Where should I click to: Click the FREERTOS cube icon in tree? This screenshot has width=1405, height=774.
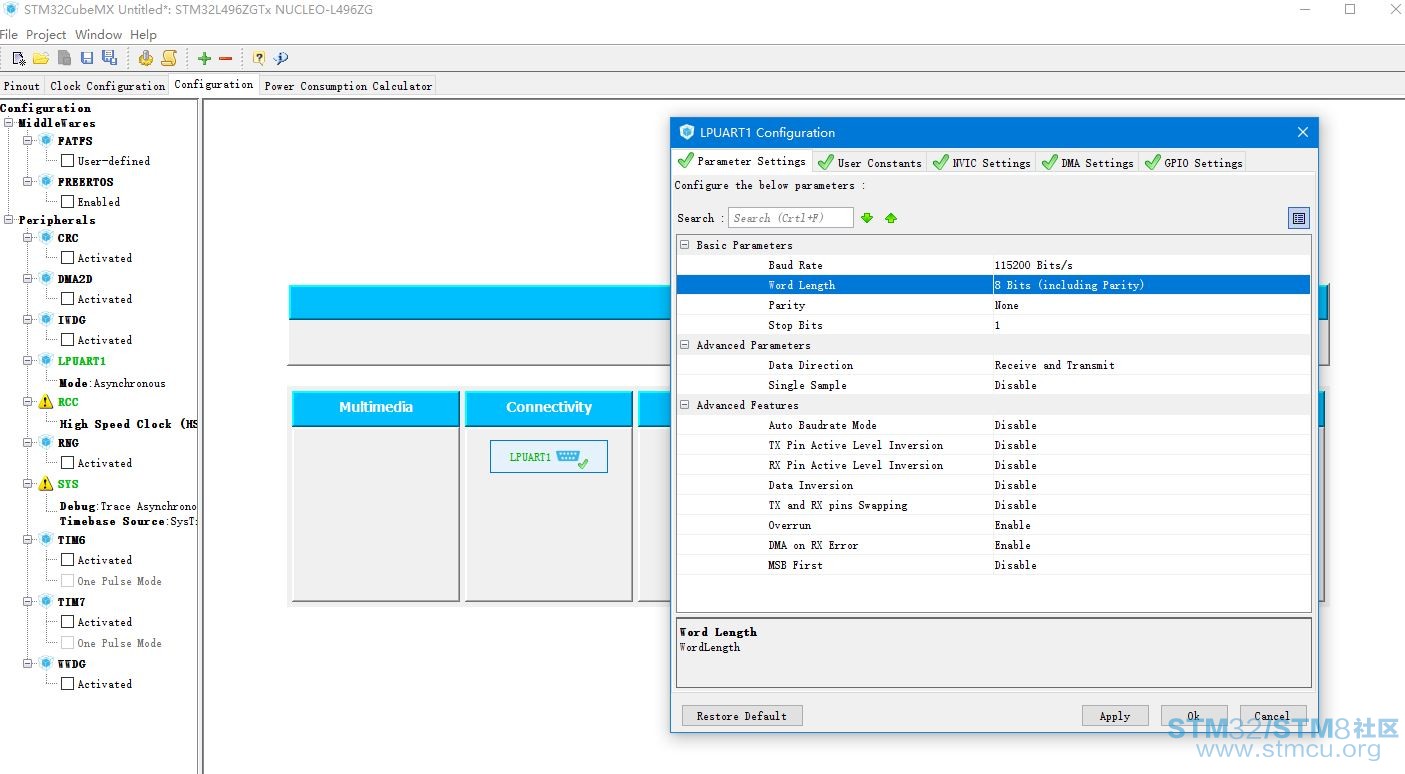pyautogui.click(x=45, y=182)
